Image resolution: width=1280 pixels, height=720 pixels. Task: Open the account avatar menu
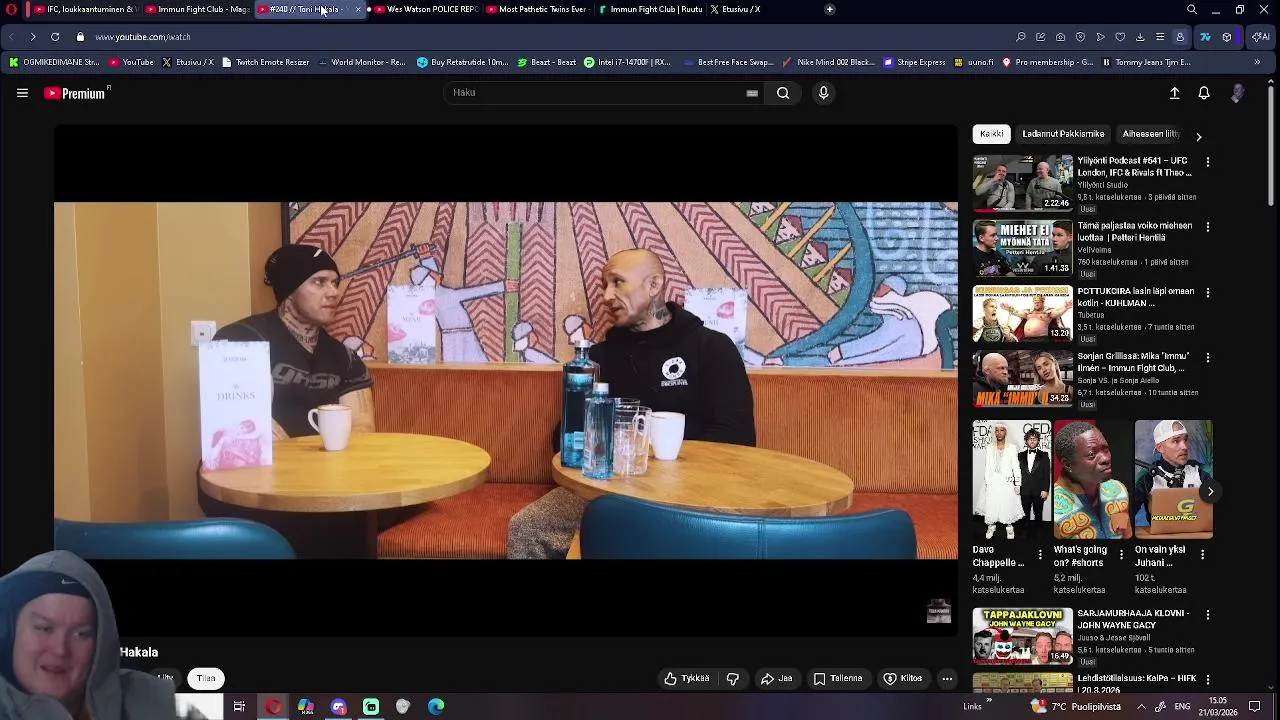(1237, 93)
